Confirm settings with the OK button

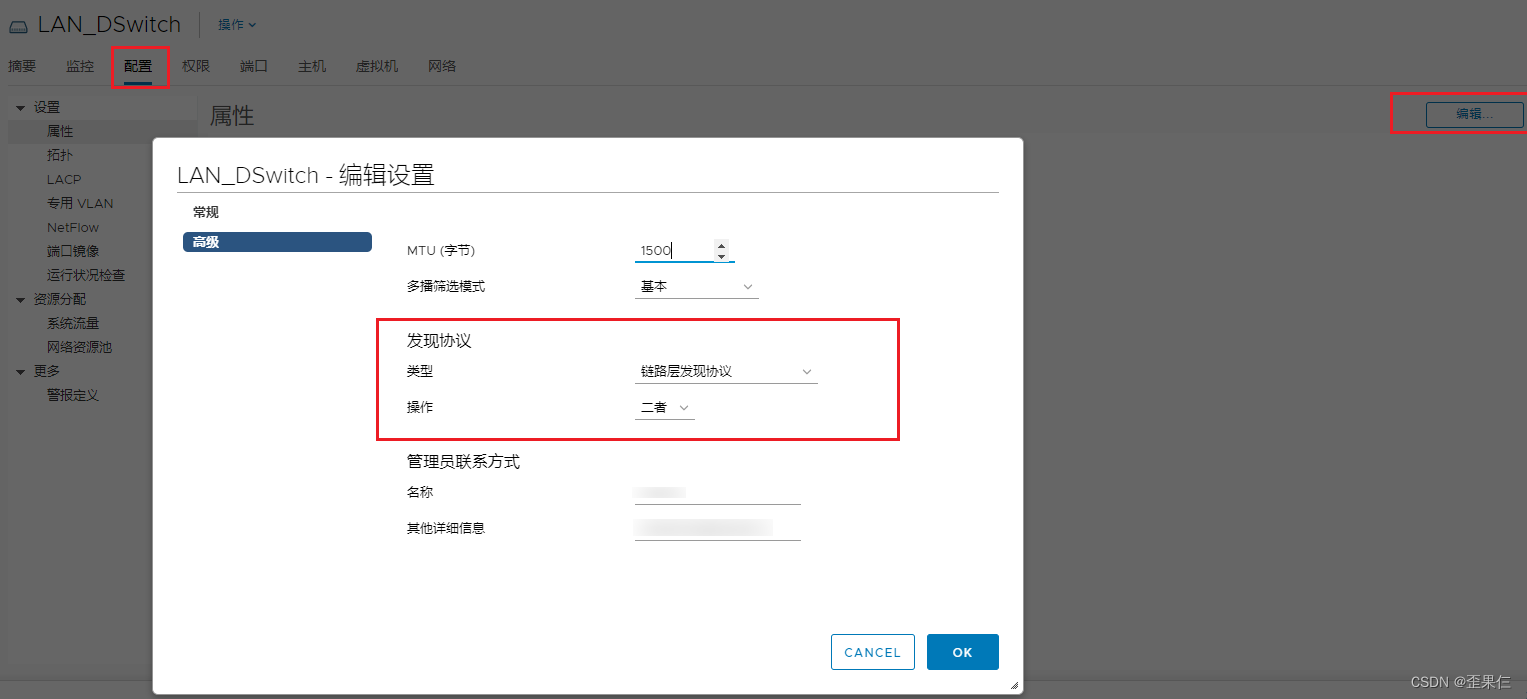[x=962, y=652]
